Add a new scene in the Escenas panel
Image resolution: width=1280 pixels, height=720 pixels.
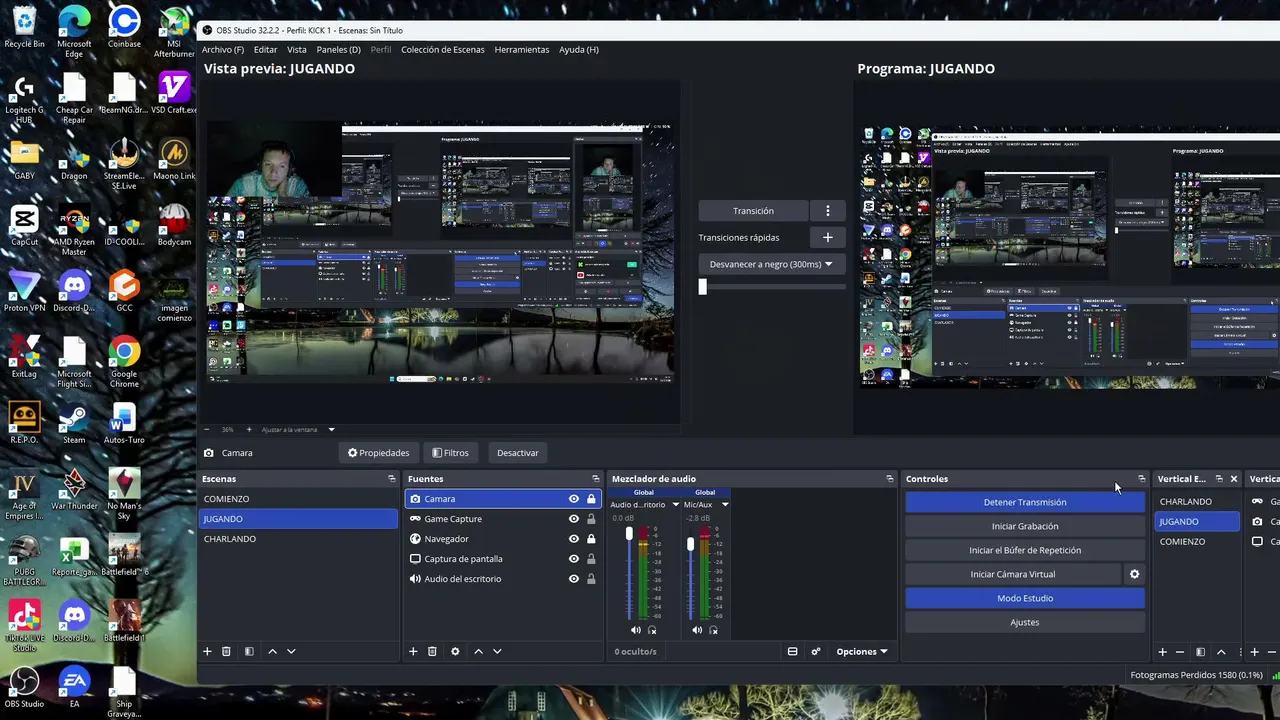click(x=207, y=651)
